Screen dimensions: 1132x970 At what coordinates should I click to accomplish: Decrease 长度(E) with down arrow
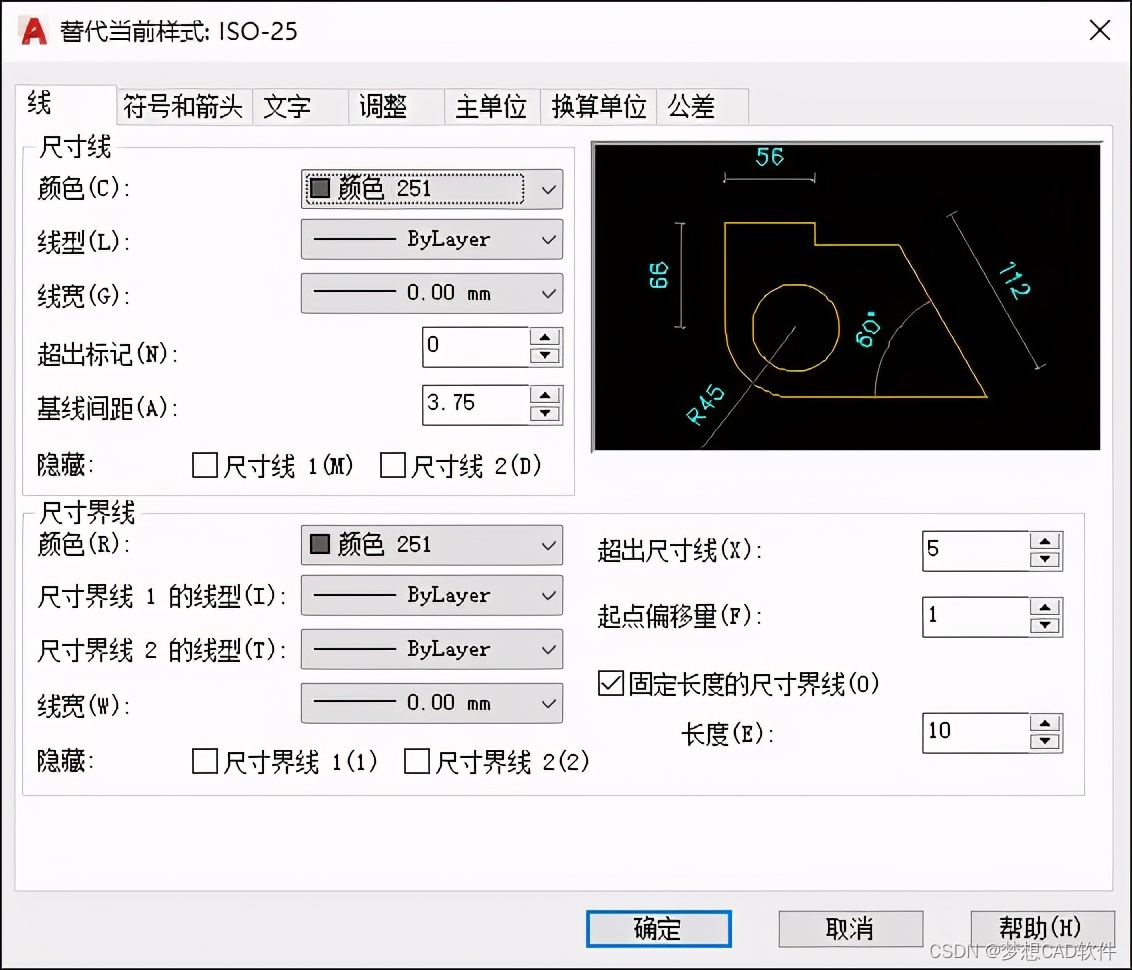[1045, 742]
